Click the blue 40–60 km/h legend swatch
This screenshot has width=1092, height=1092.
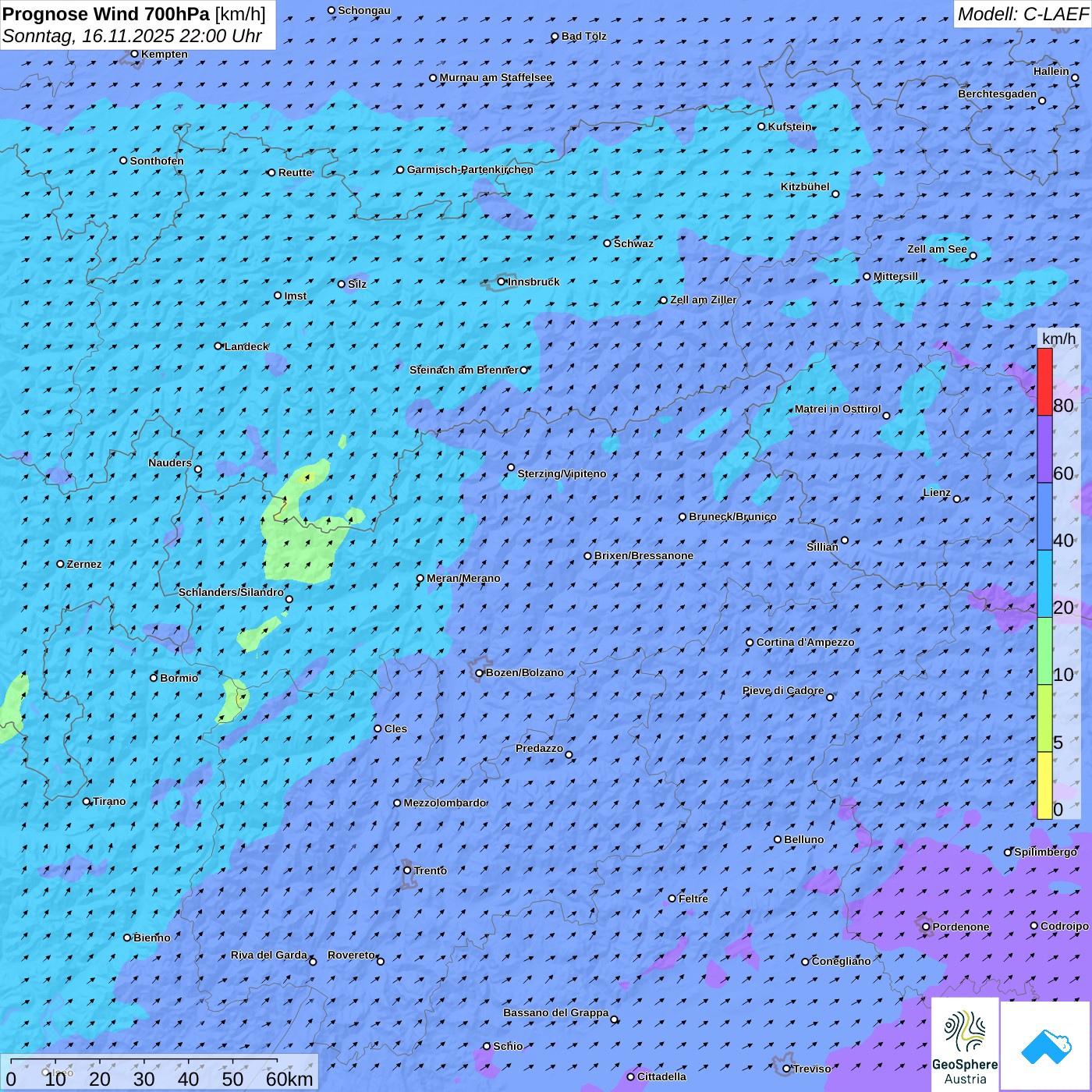1044,517
